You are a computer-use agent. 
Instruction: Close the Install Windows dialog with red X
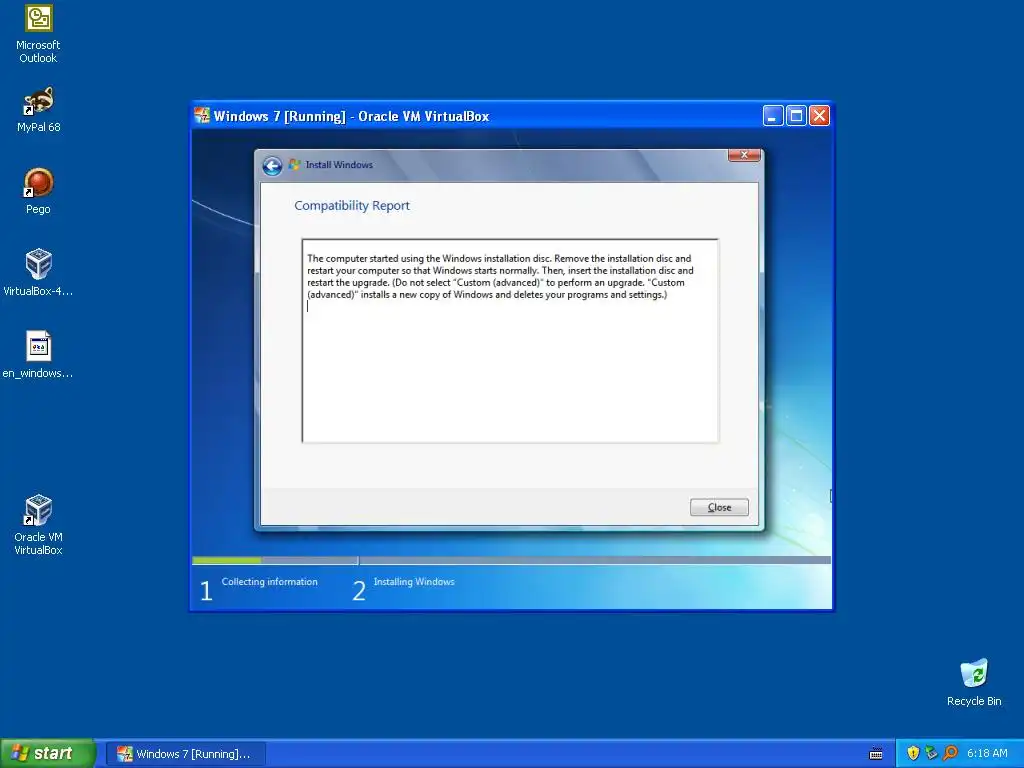point(744,155)
